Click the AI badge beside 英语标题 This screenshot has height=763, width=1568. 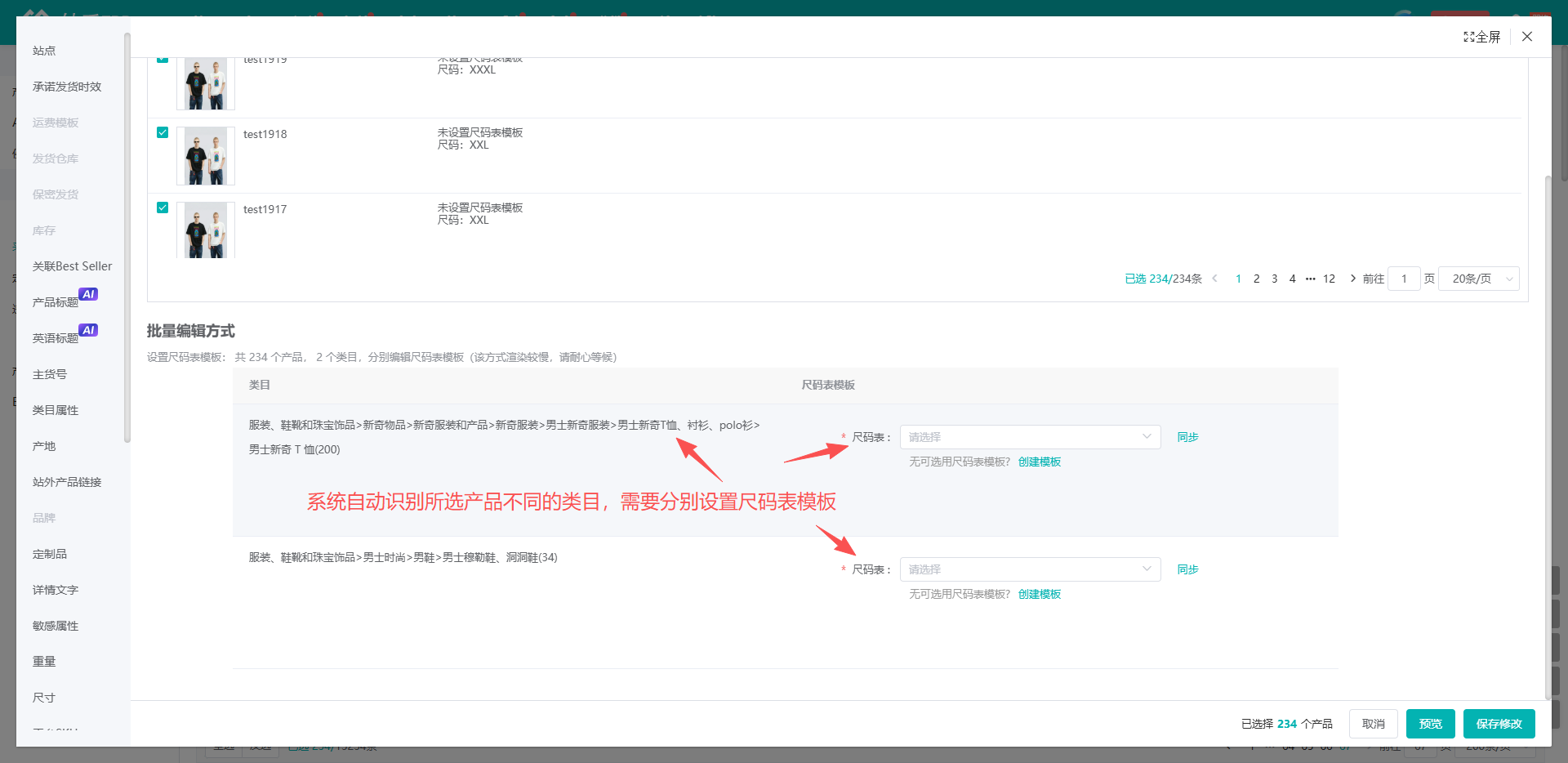point(88,330)
